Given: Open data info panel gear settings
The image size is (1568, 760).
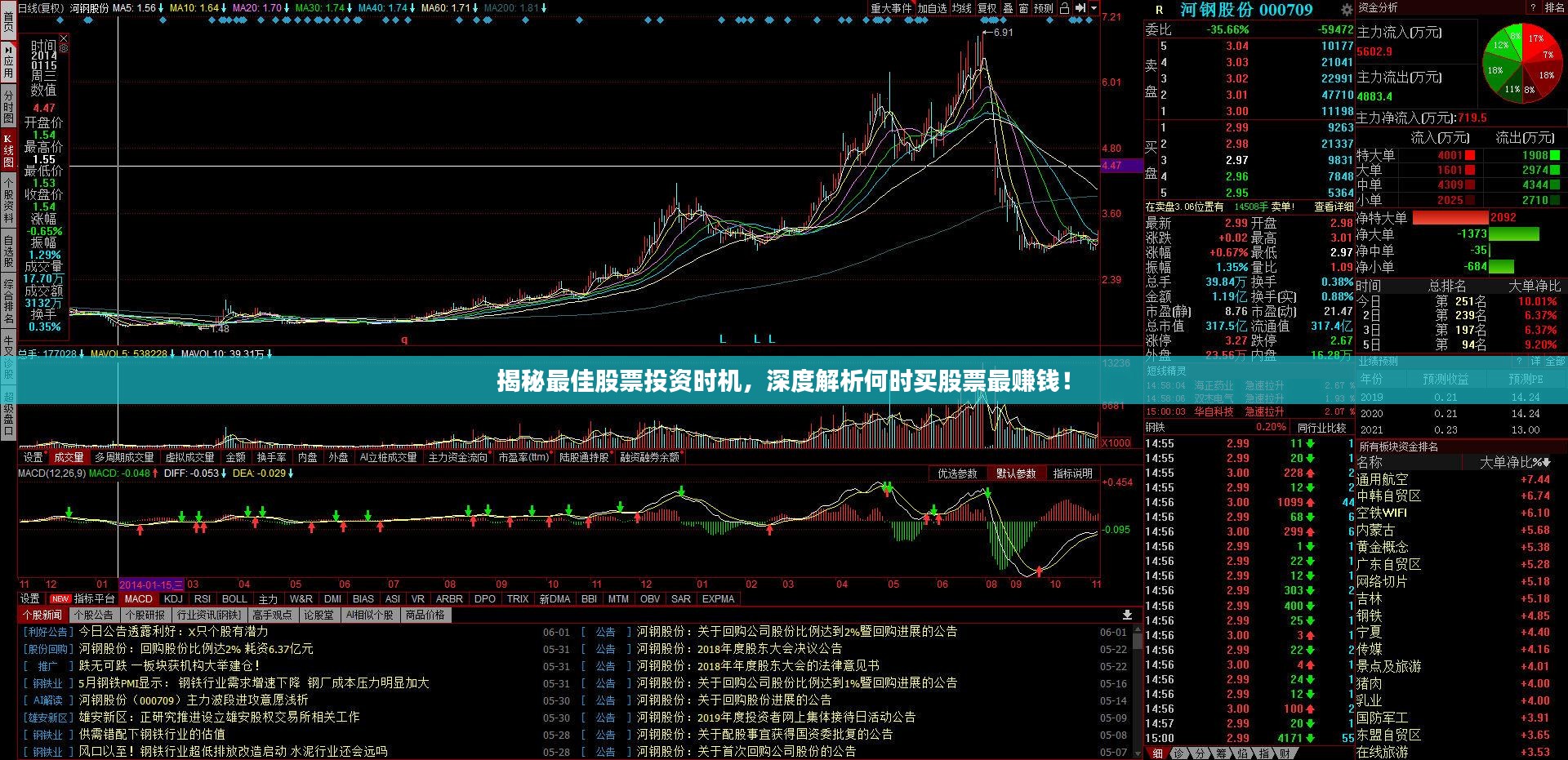Looking at the screenshot, I should (x=64, y=49).
